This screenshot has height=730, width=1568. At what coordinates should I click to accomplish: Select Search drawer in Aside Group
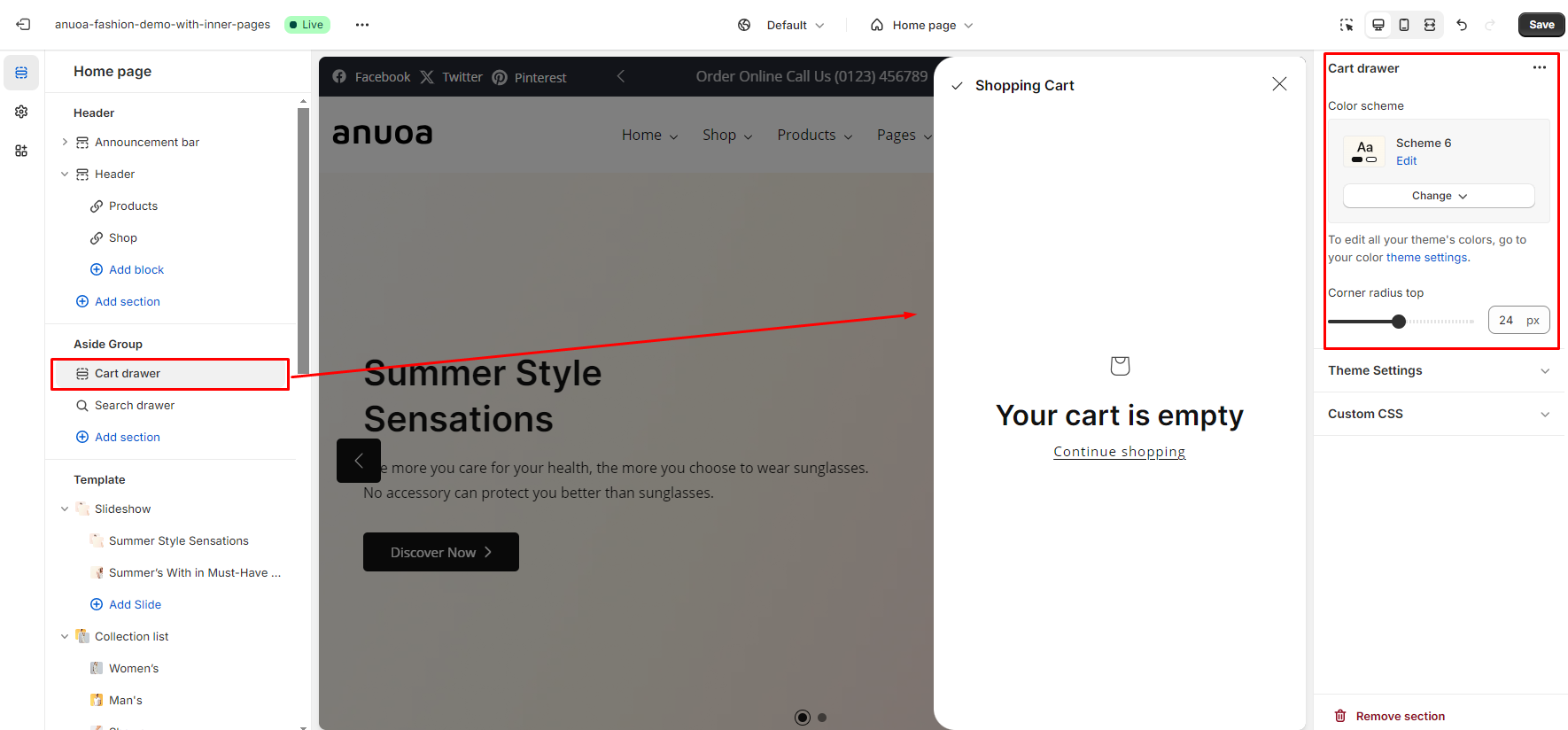135,405
